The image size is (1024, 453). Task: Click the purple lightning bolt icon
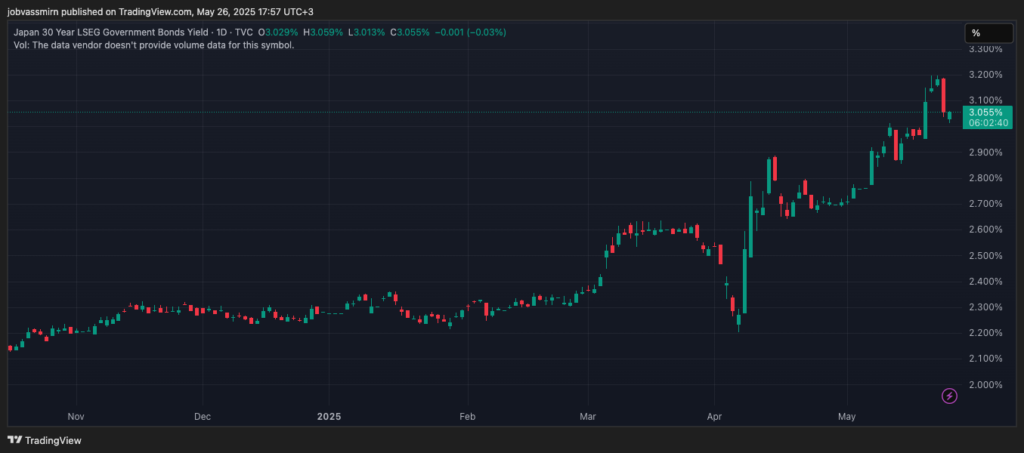pos(949,396)
